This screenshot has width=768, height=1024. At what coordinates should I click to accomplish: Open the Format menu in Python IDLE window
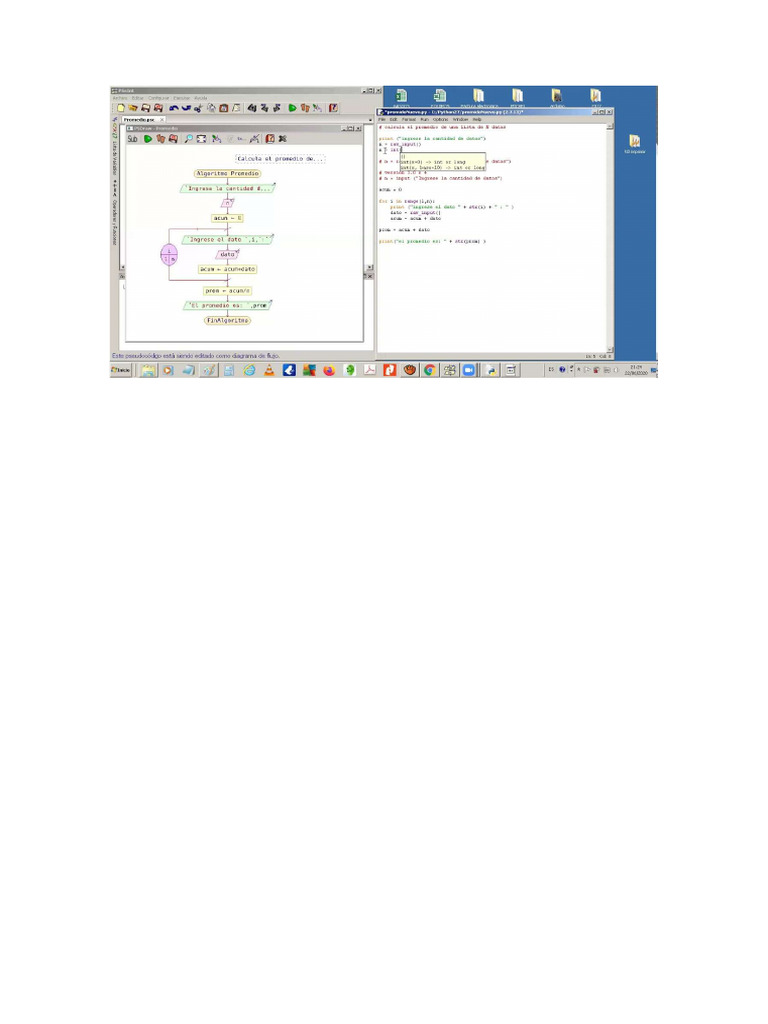[409, 120]
